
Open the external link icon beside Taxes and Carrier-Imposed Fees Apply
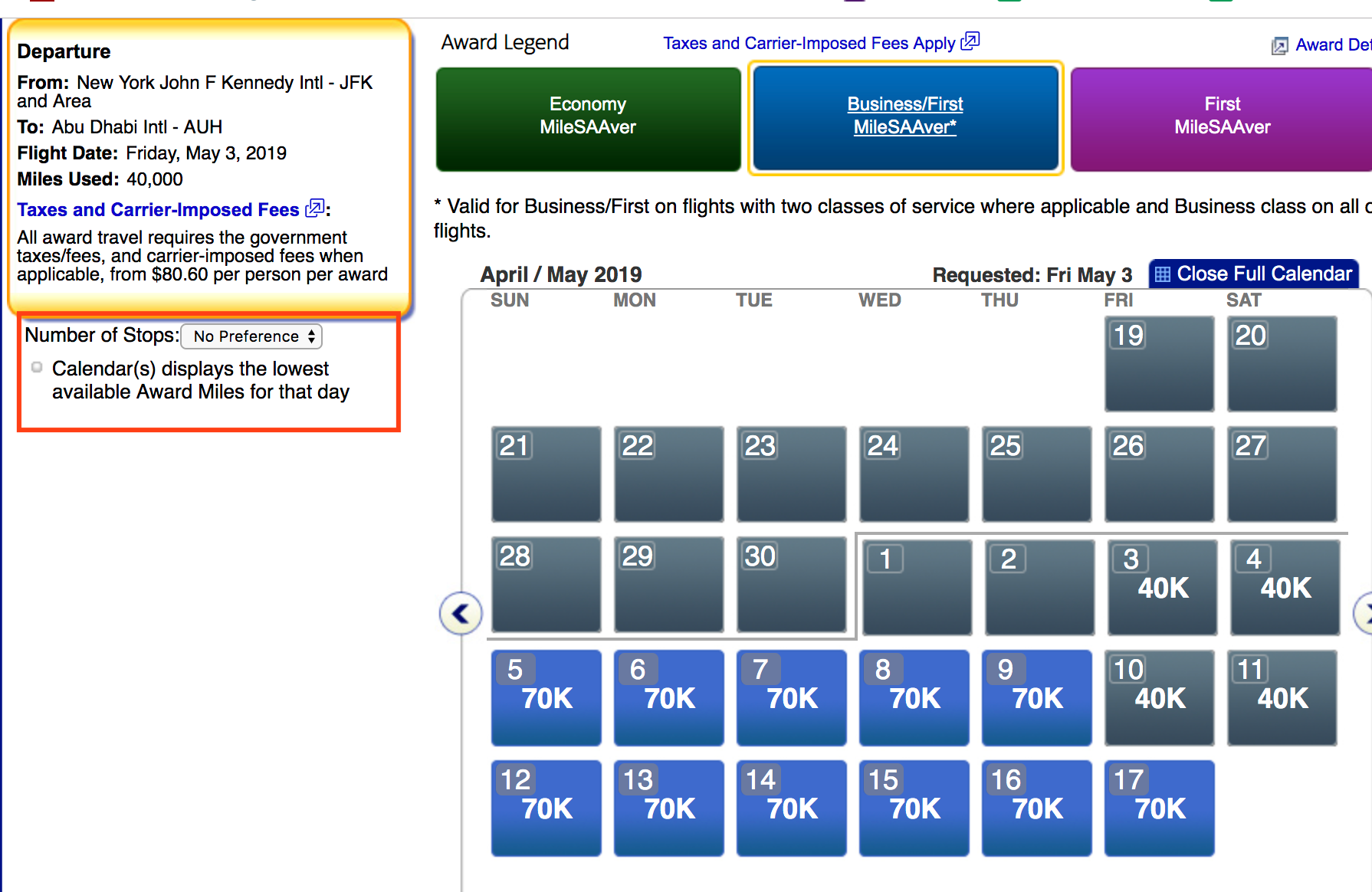pyautogui.click(x=970, y=41)
